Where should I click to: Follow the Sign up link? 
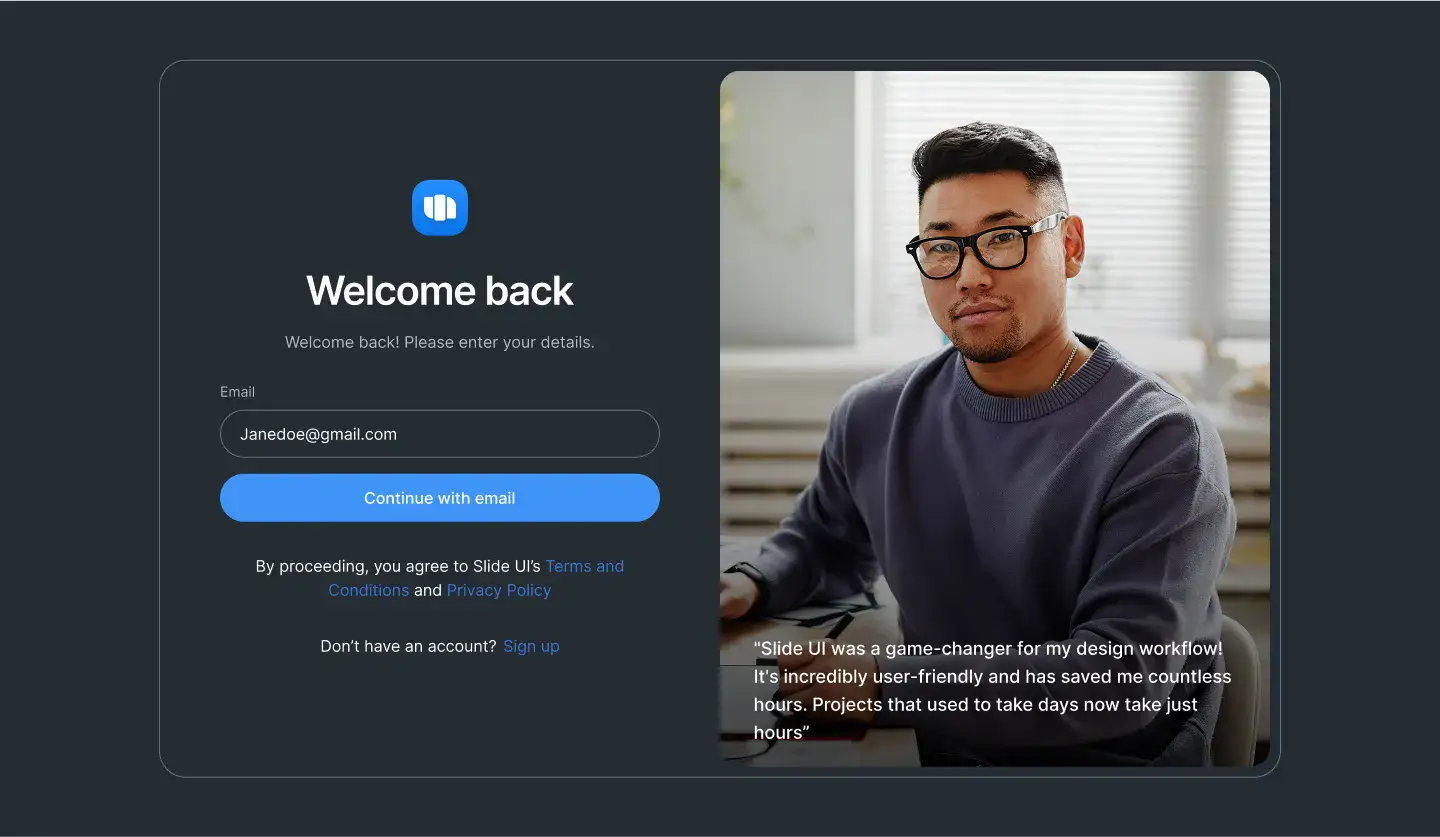(531, 646)
